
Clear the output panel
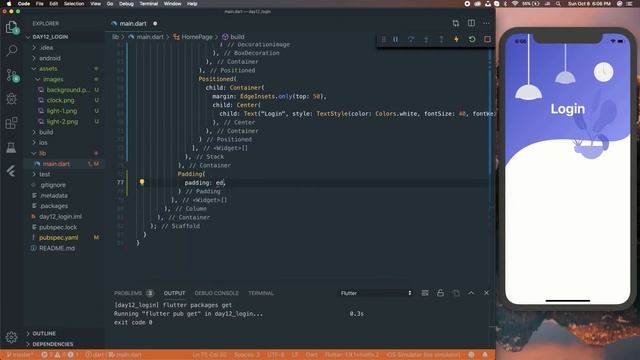coord(425,293)
